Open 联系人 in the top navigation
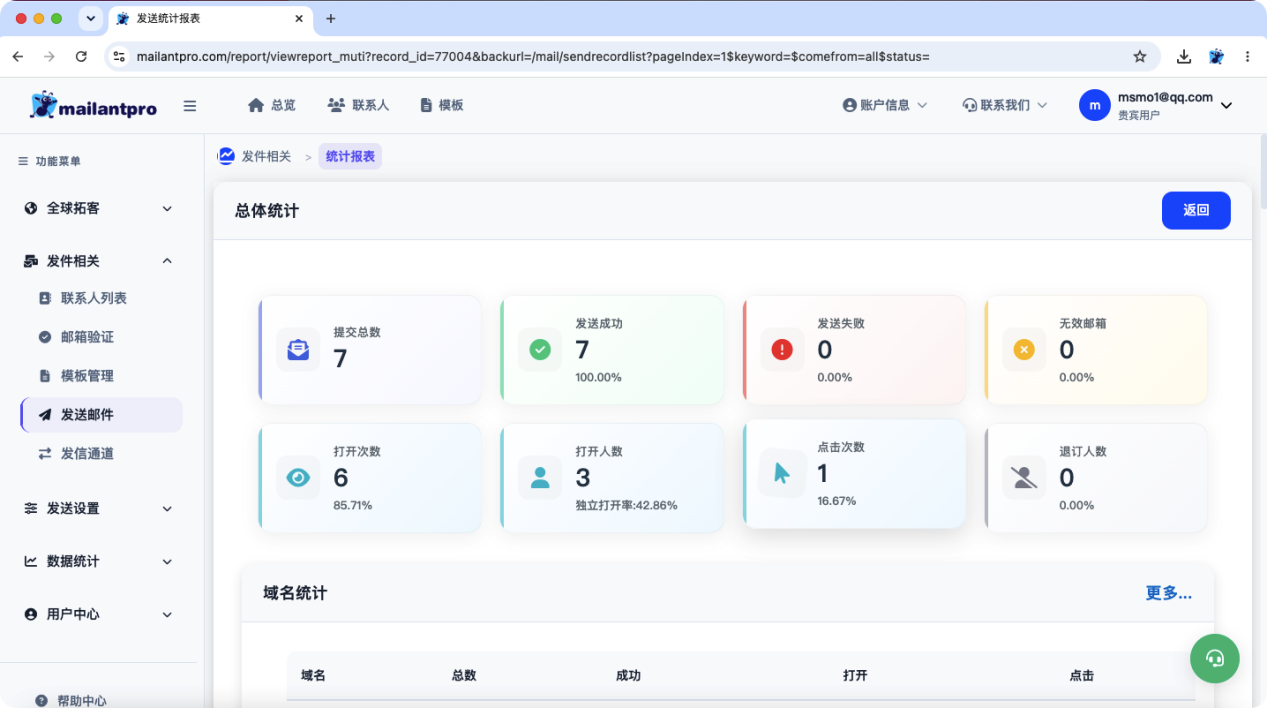The height and width of the screenshot is (708, 1267). click(x=358, y=105)
